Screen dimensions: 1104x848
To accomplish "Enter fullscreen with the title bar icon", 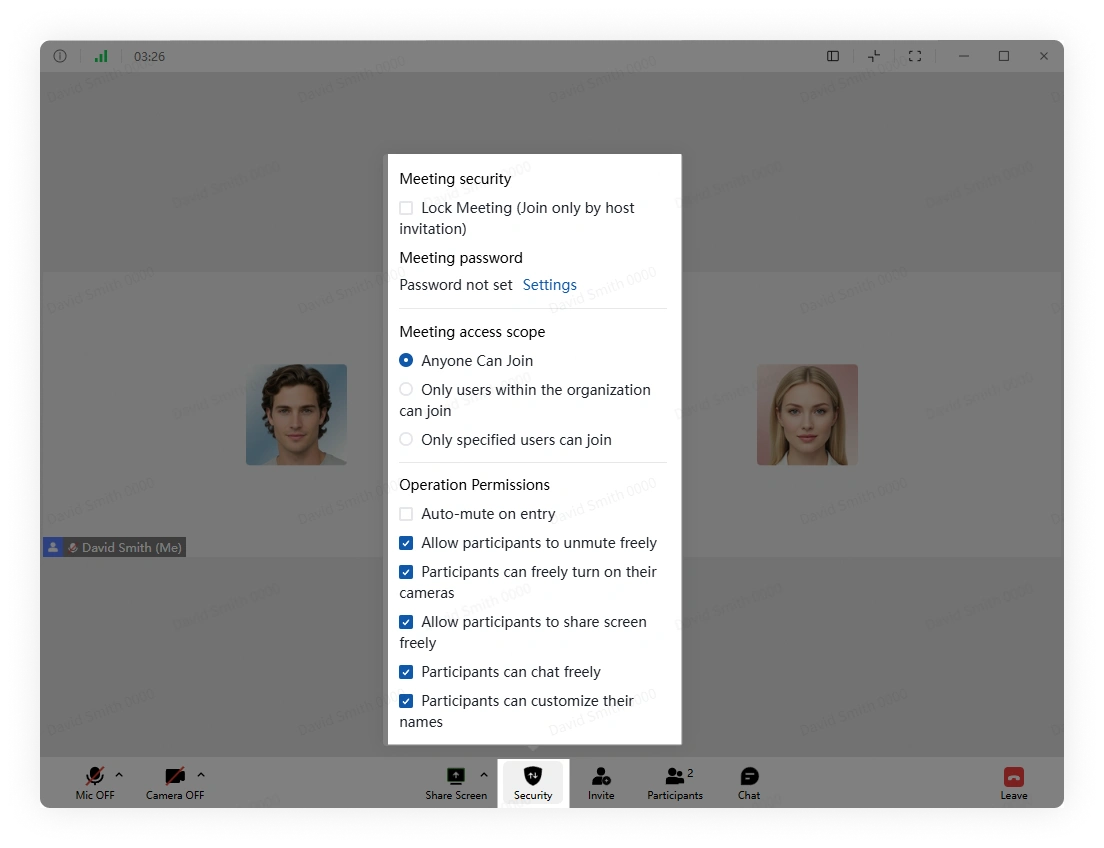I will 915,56.
